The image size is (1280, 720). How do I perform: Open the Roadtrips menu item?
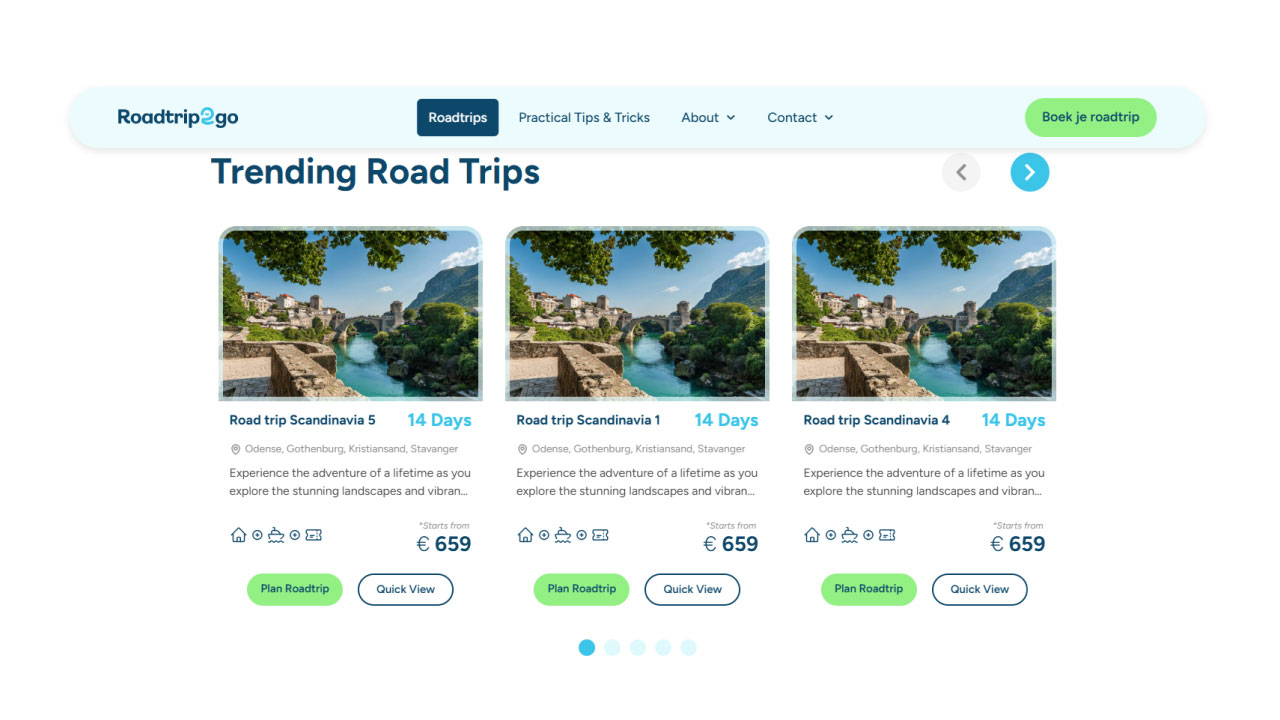(458, 117)
